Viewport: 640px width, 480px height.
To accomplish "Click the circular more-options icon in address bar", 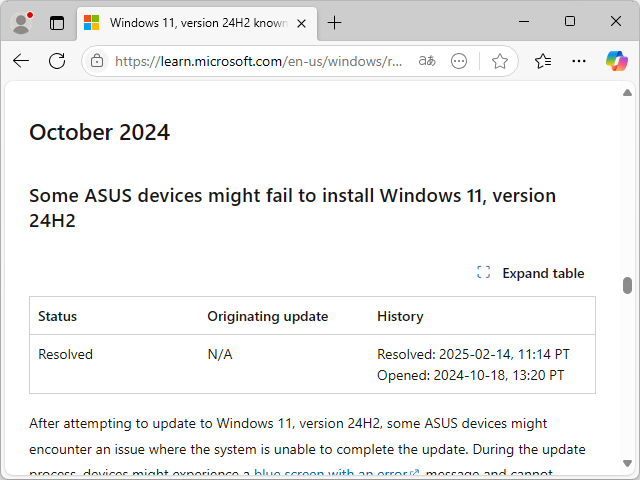I will [x=459, y=61].
